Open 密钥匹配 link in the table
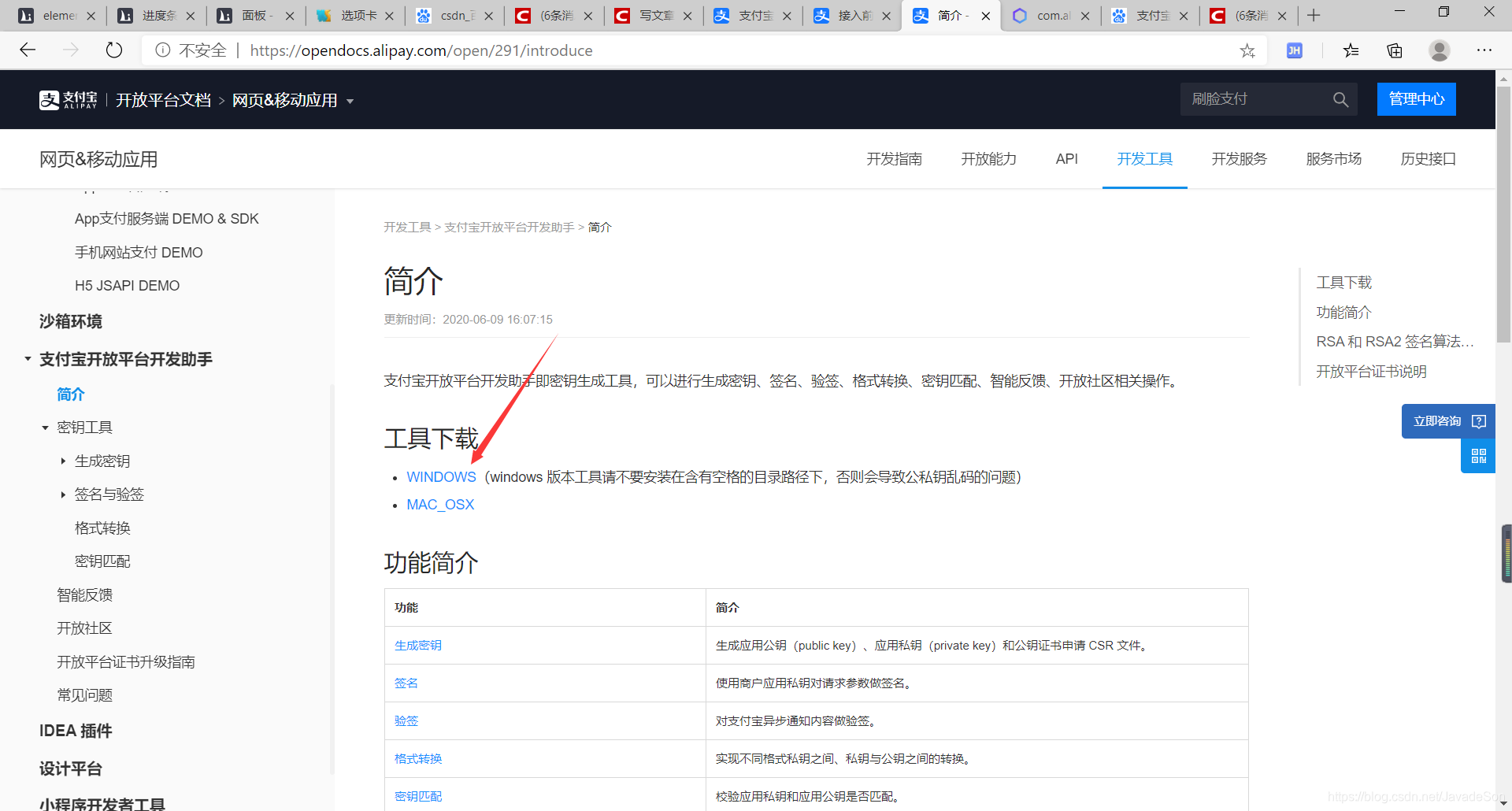The image size is (1512, 811). 418,797
